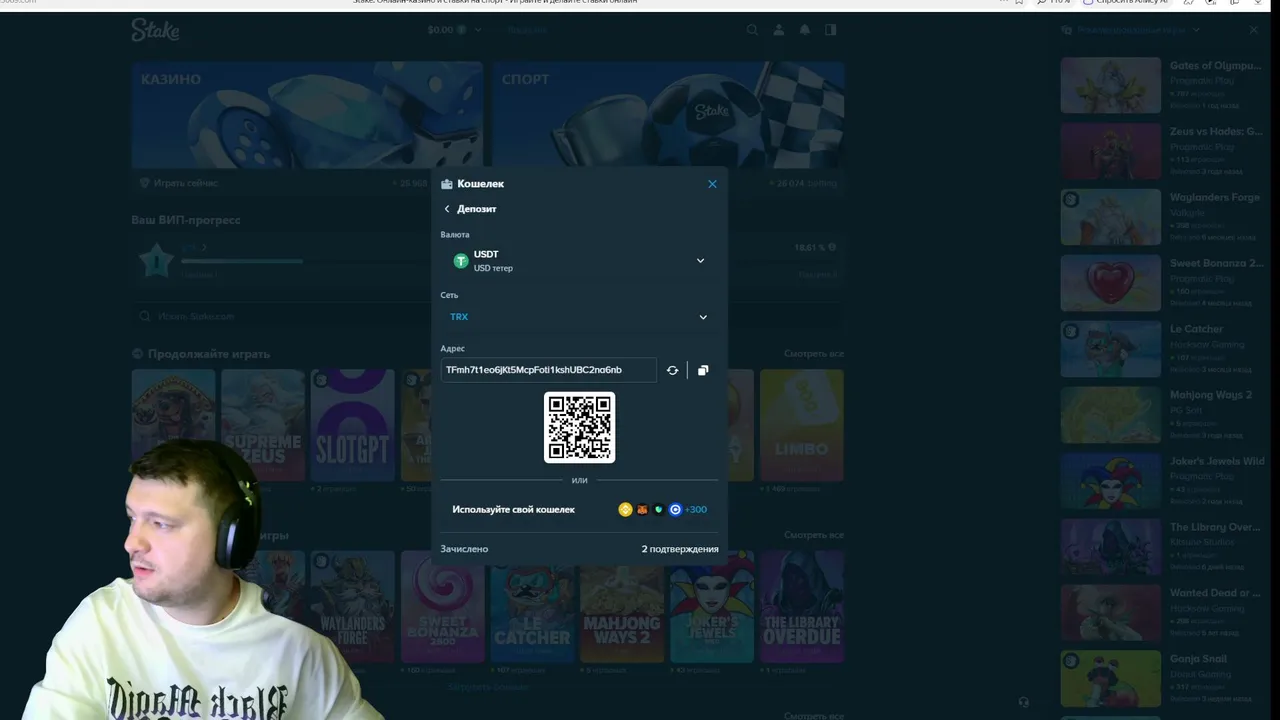The image size is (1280, 720).
Task: Select the blue Coinbase wallet icon
Action: [x=675, y=510]
